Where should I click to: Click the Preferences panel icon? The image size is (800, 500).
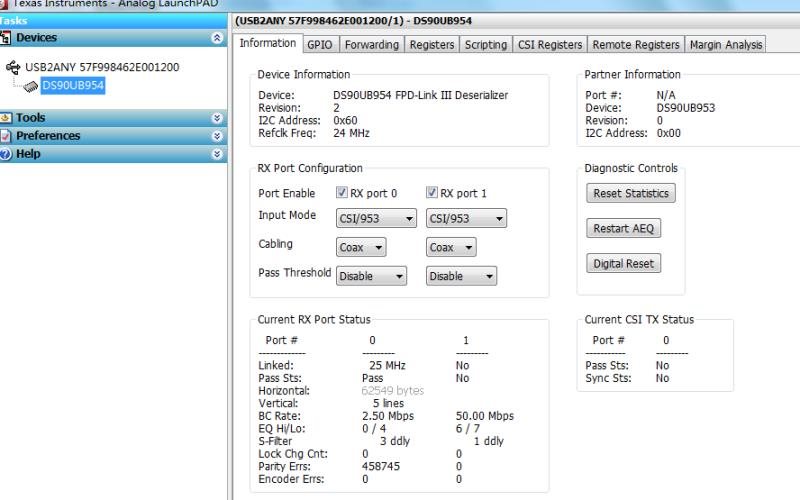[x=6, y=136]
